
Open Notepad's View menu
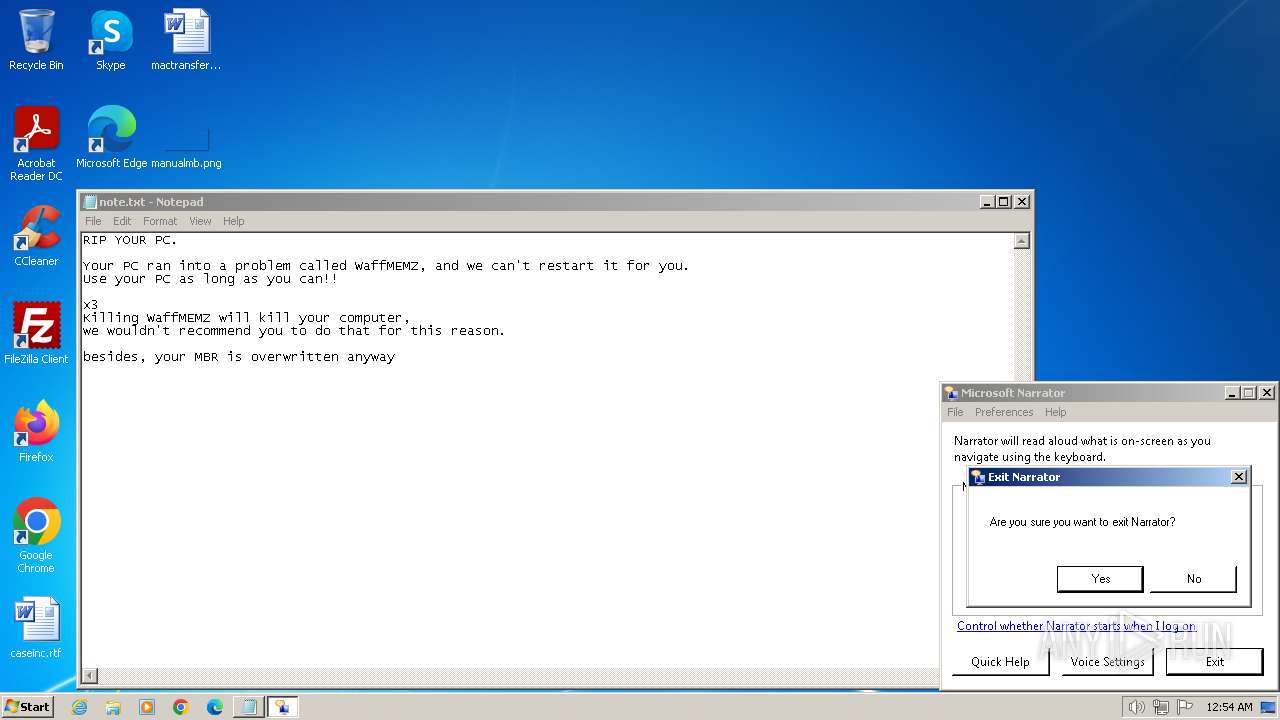[x=200, y=221]
